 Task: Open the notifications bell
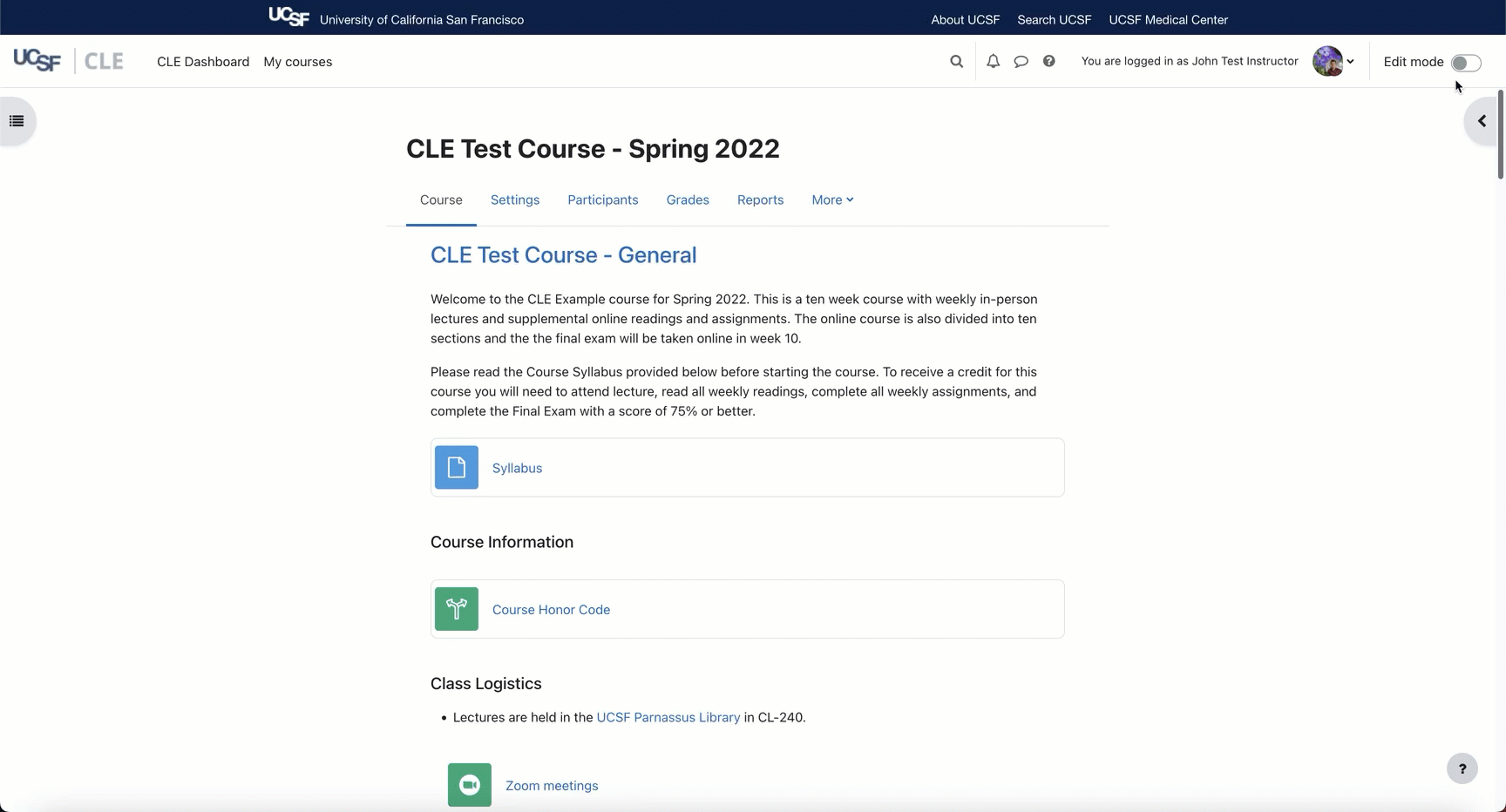pos(993,62)
